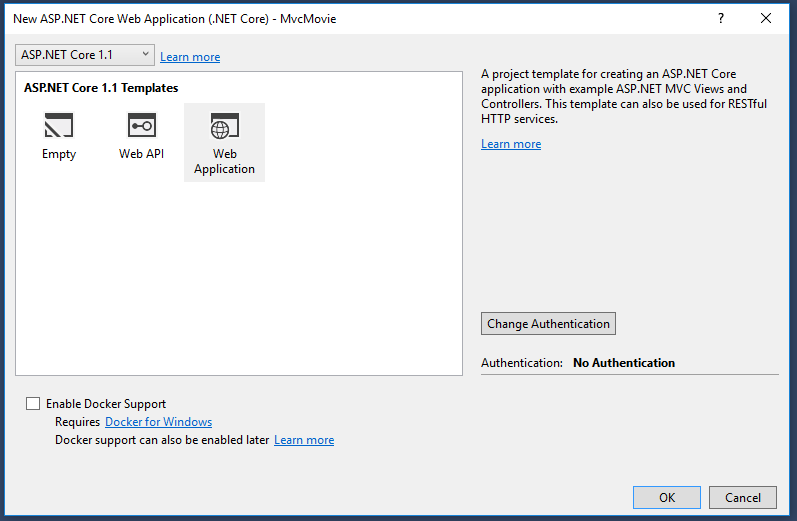The image size is (797, 521).
Task: Click the "Web Application" label text
Action: pyautogui.click(x=224, y=162)
